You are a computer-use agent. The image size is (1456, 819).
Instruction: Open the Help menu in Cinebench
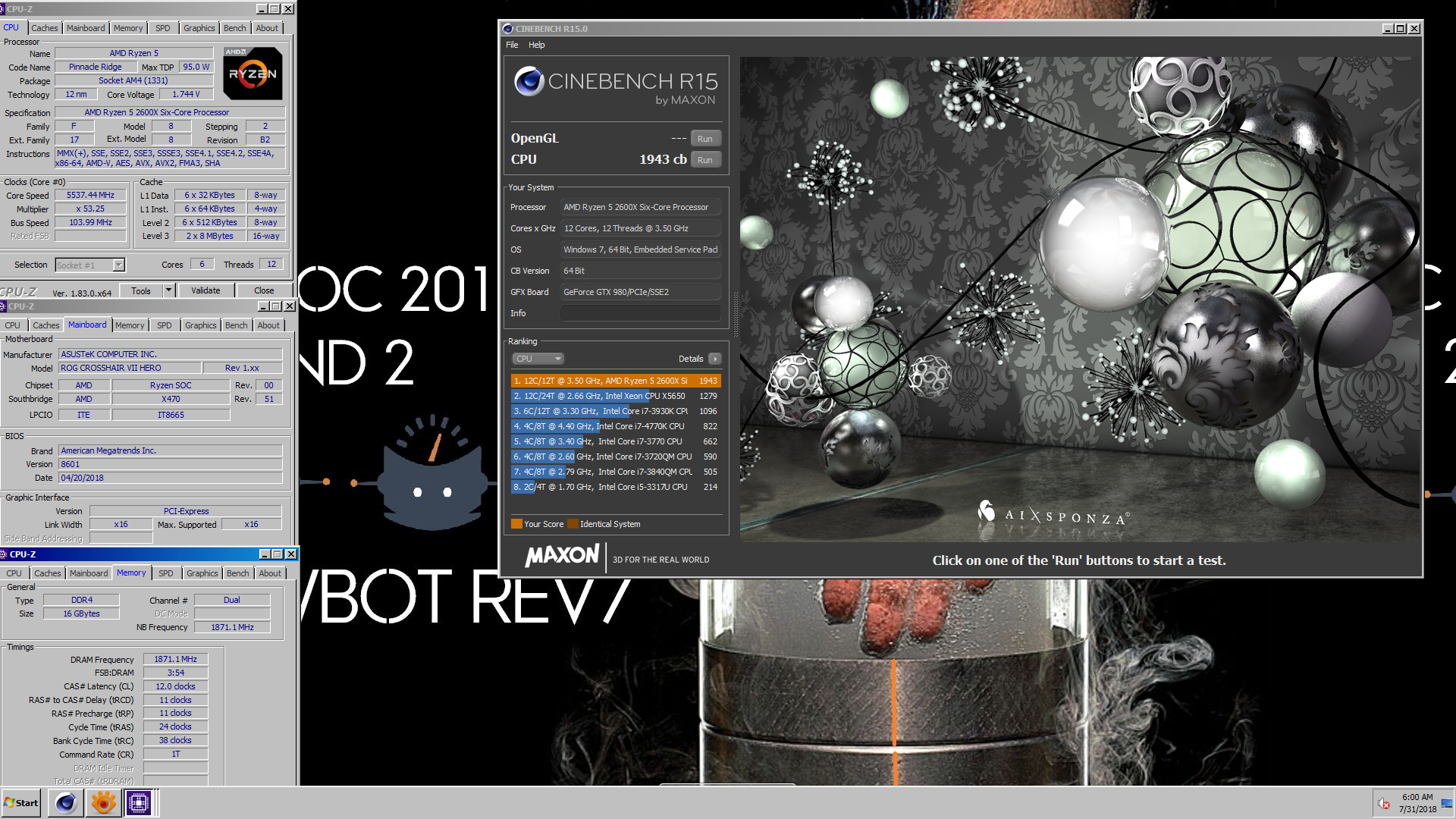537,45
